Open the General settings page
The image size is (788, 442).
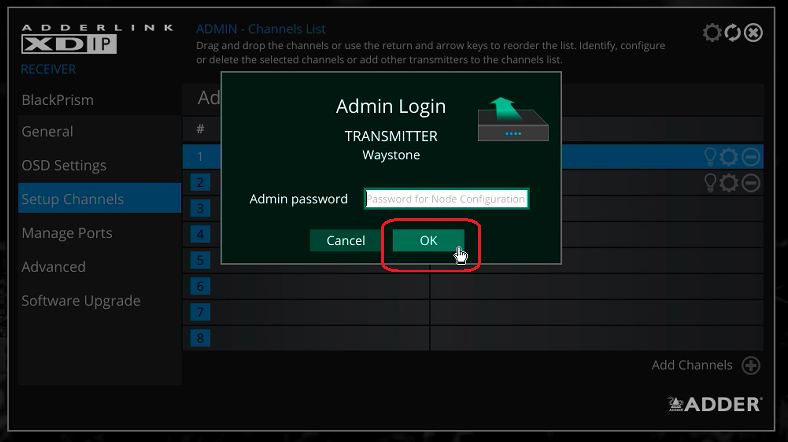[x=48, y=131]
